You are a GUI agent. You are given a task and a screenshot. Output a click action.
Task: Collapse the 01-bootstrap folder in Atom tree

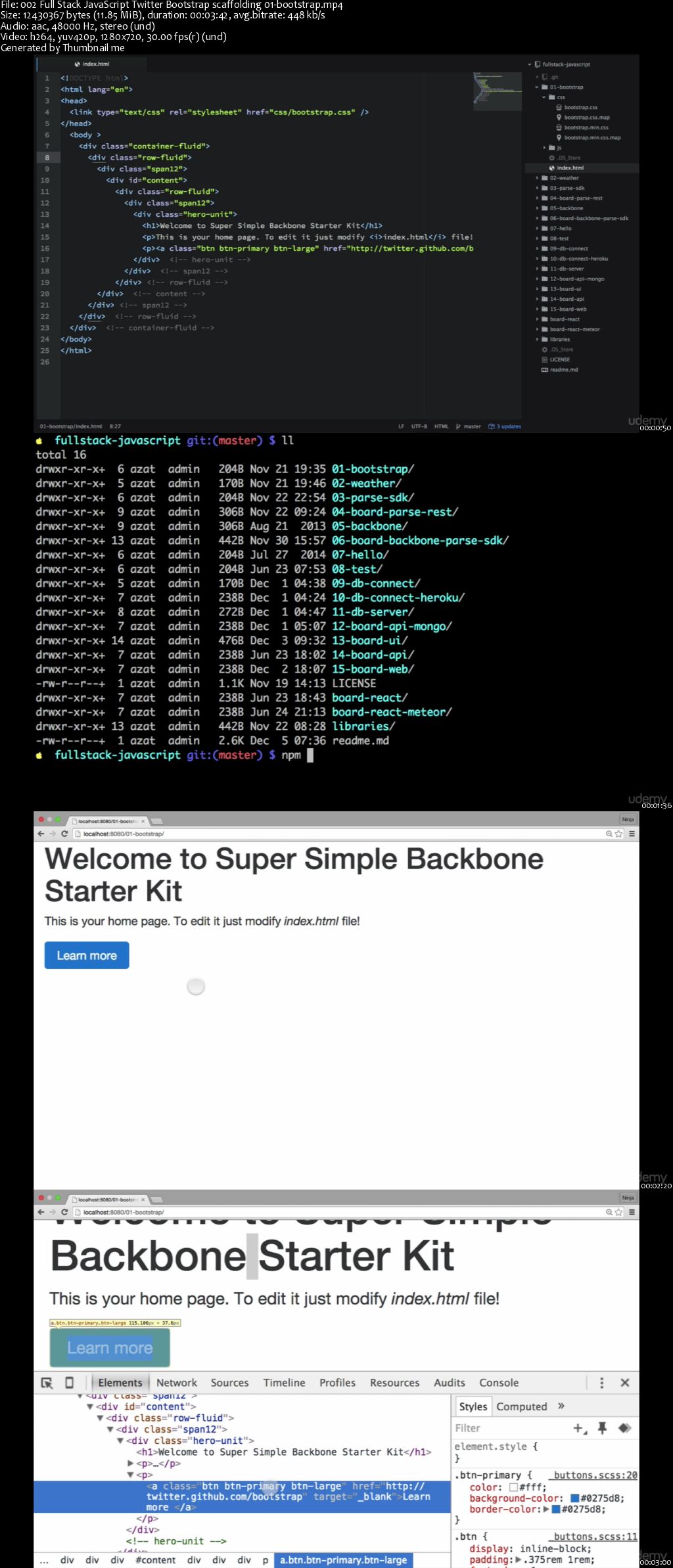537,87
